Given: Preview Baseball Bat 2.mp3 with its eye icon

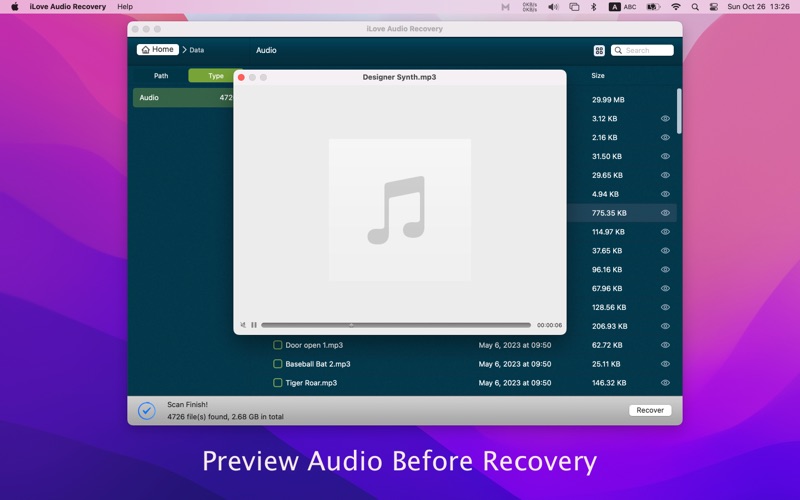Looking at the screenshot, I should pyautogui.click(x=665, y=364).
